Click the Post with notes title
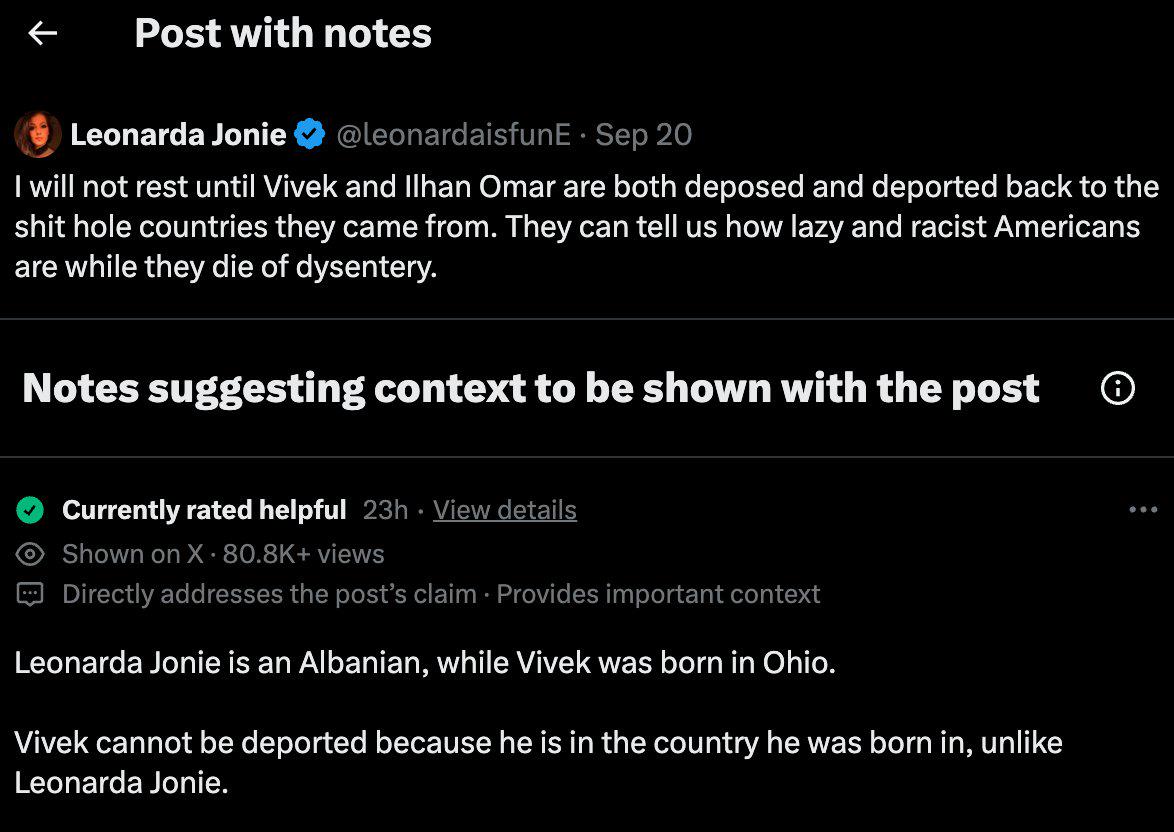 (283, 34)
